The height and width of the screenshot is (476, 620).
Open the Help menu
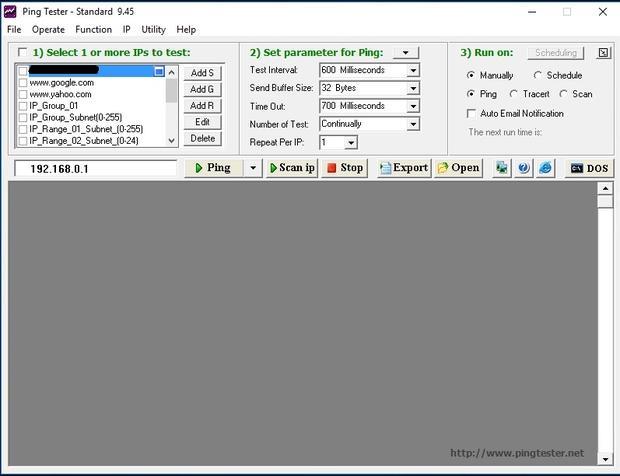click(186, 30)
